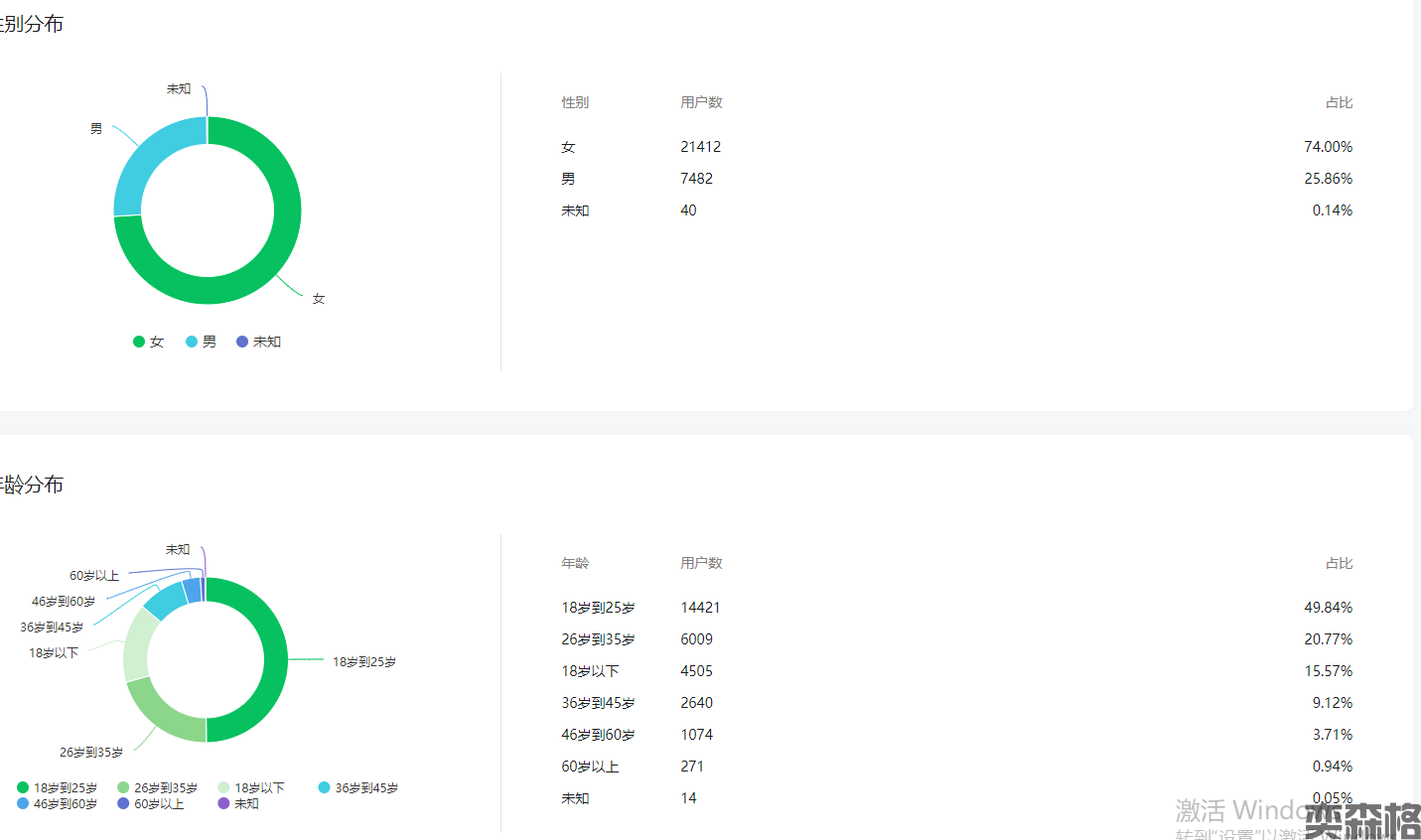Hide 未知 series in gender chart legend
Screen dimensions: 1421x840
click(258, 342)
